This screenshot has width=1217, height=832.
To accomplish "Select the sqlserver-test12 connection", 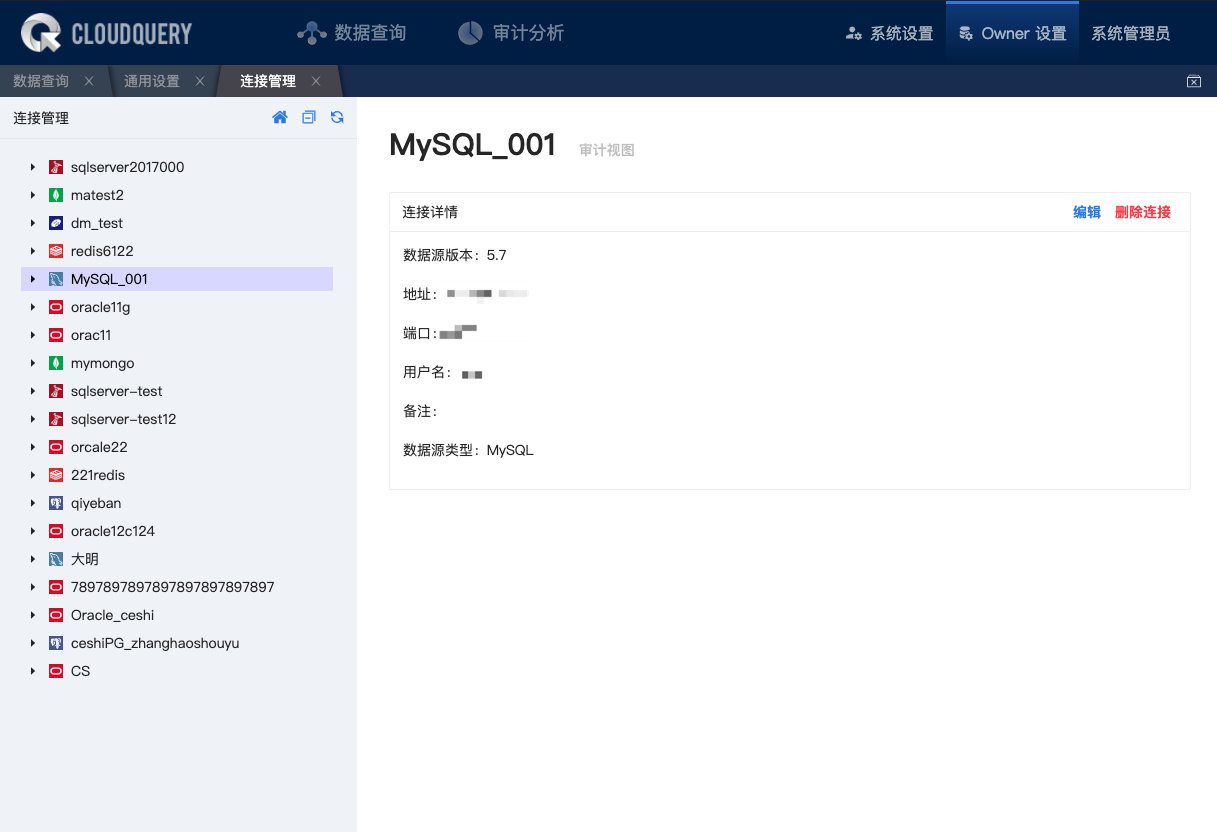I will click(x=123, y=419).
